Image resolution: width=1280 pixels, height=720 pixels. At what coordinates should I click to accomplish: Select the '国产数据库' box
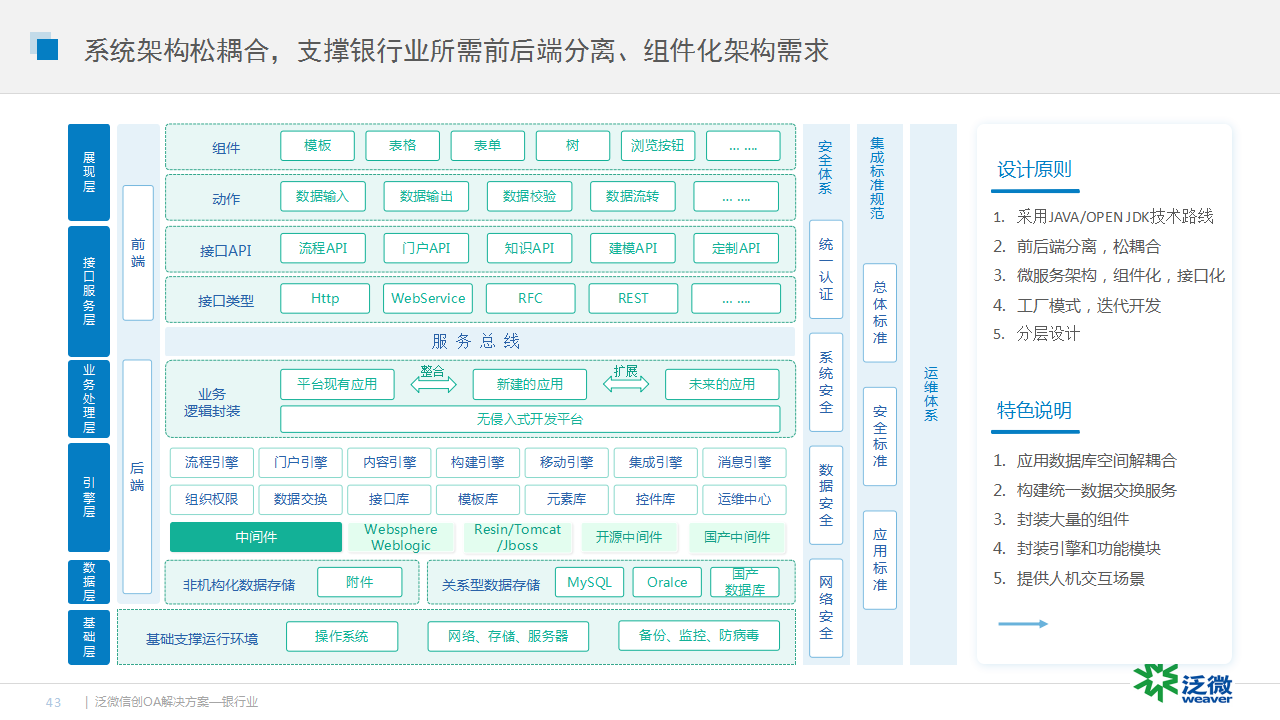(x=745, y=582)
